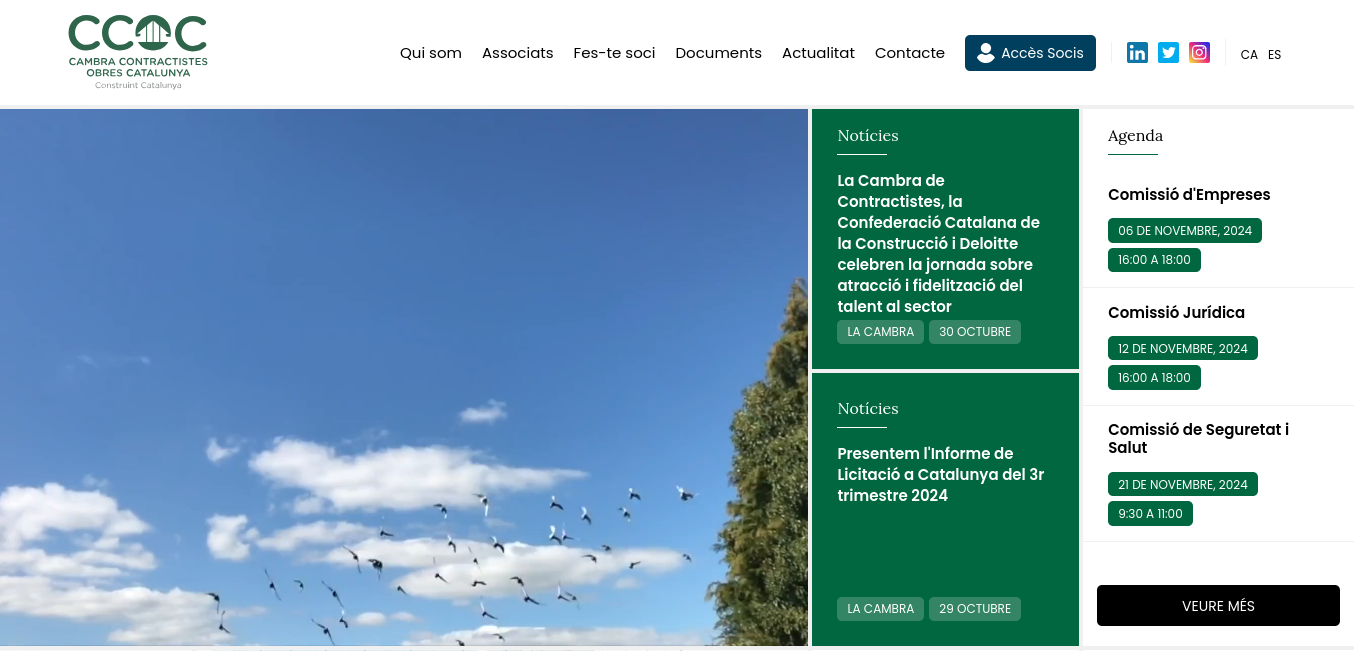Screen dimensions: 1366x651
Task: Click the 06 DE NOVEMBRE, 2024 date badge
Action: pos(1185,231)
